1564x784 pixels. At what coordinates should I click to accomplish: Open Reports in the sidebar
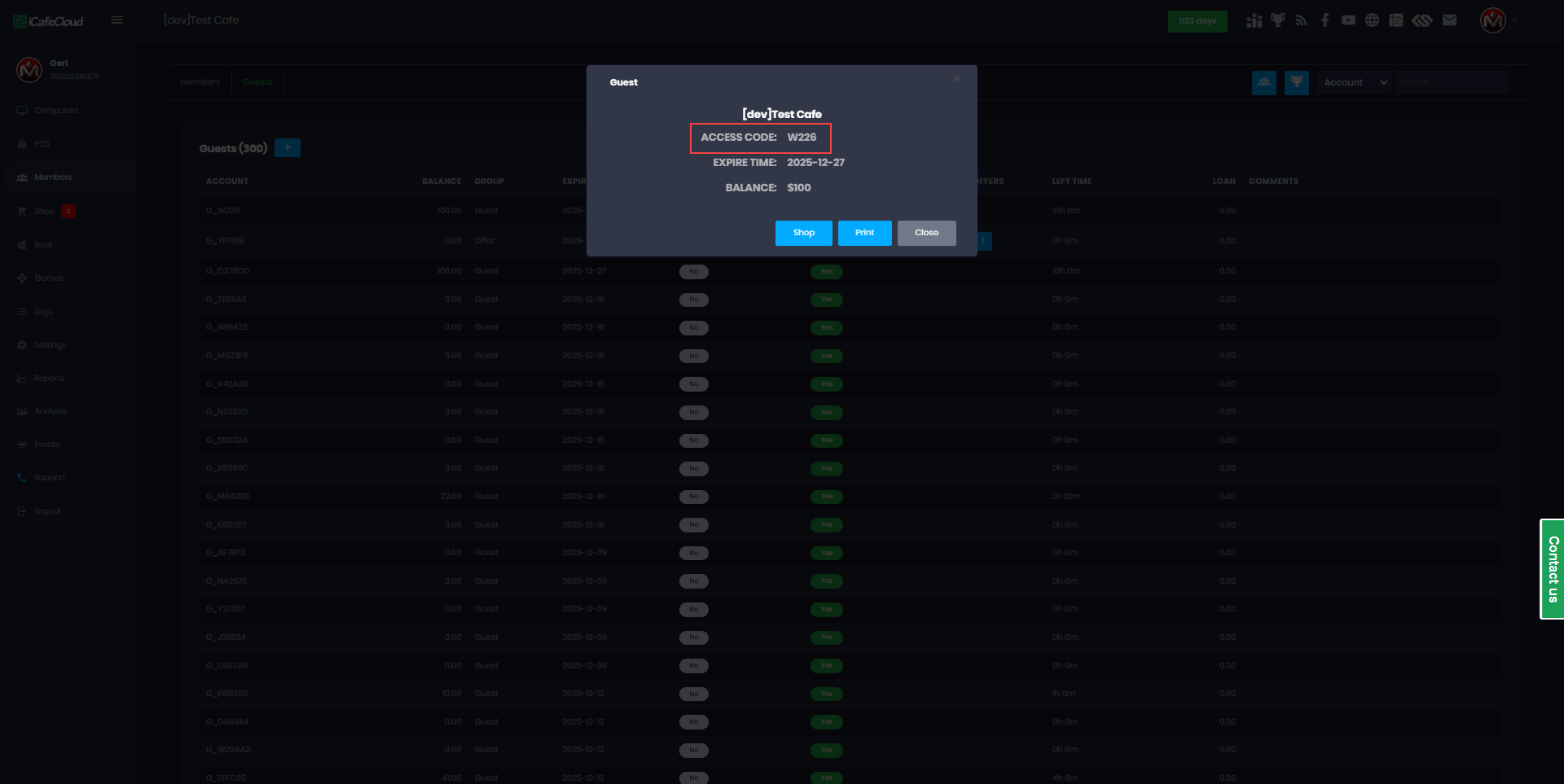tap(49, 379)
